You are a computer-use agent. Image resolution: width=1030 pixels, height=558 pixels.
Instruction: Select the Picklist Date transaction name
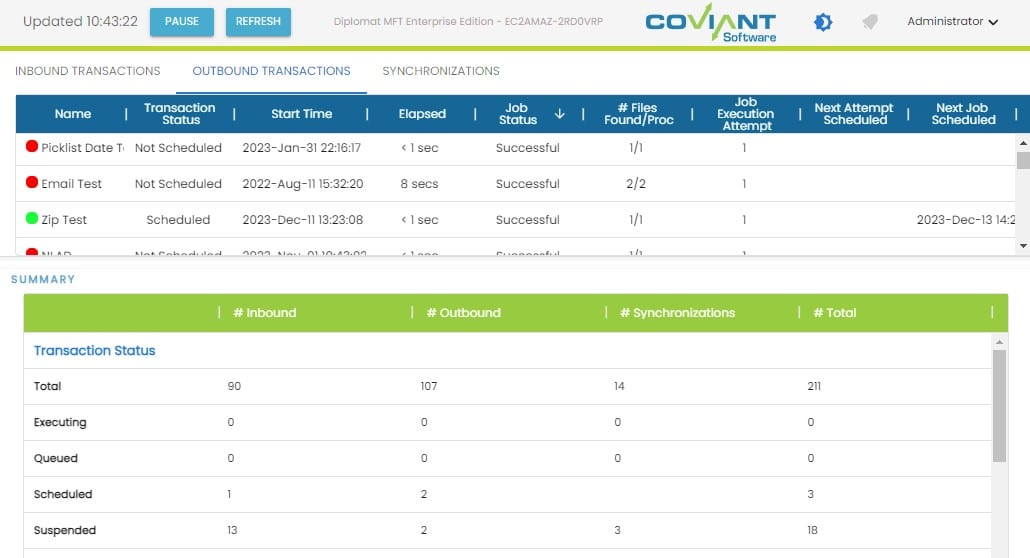(82, 148)
